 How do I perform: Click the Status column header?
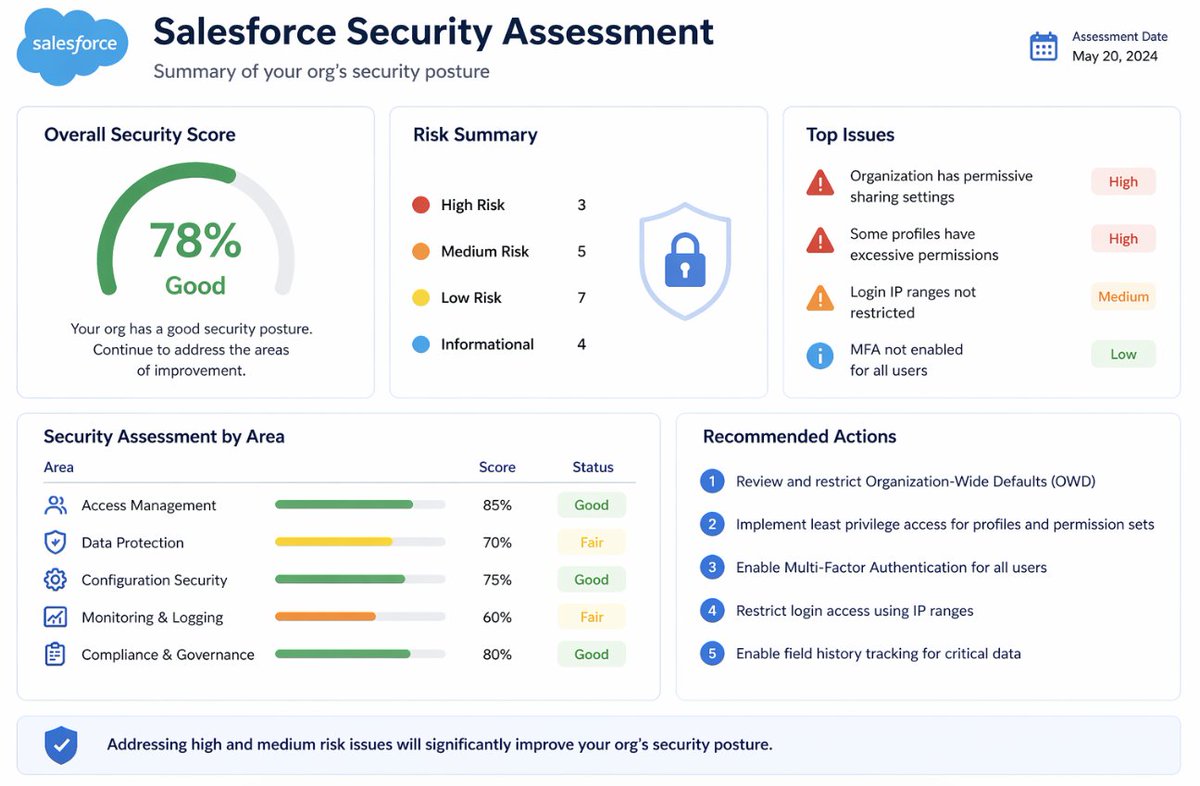click(592, 467)
